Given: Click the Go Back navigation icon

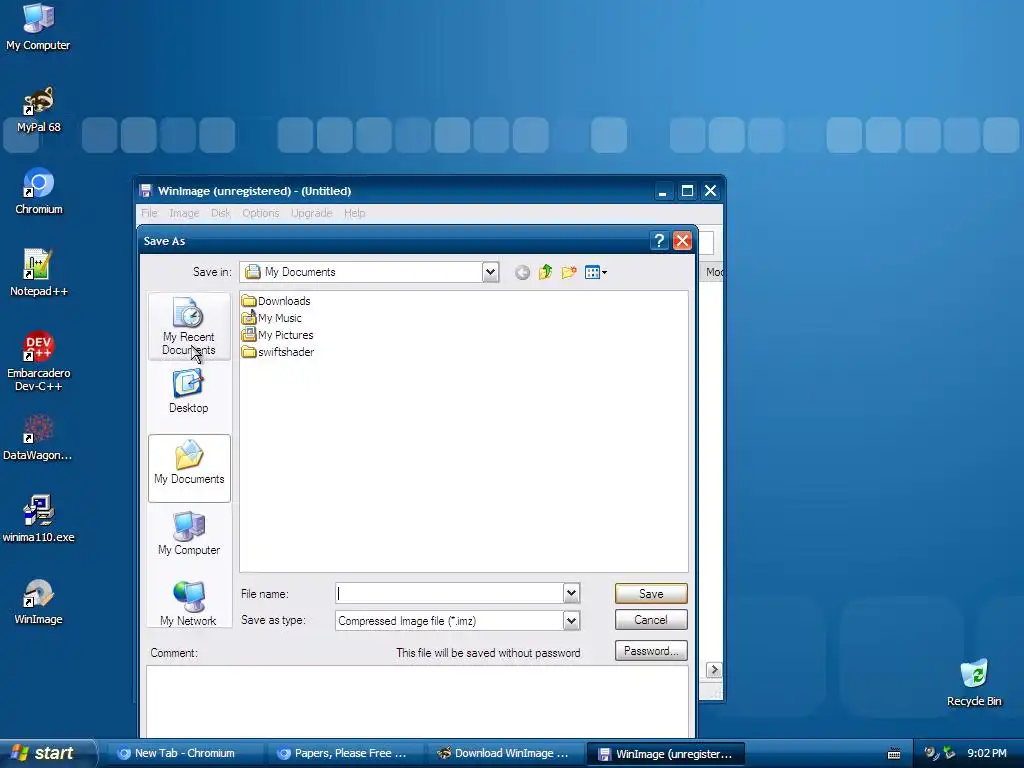Looking at the screenshot, I should click(x=522, y=272).
